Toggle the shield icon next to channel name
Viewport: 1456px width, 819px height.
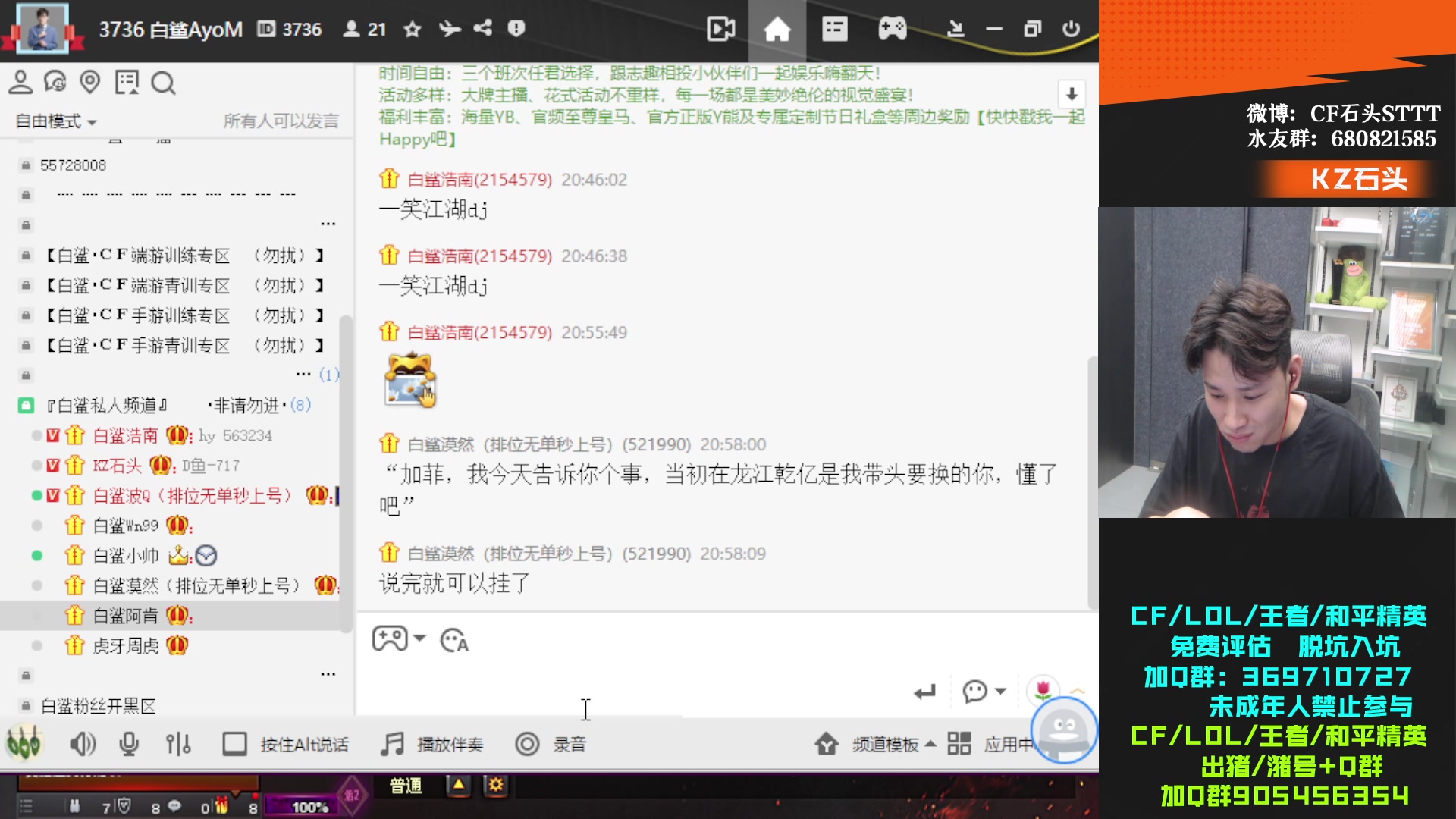tap(516, 29)
